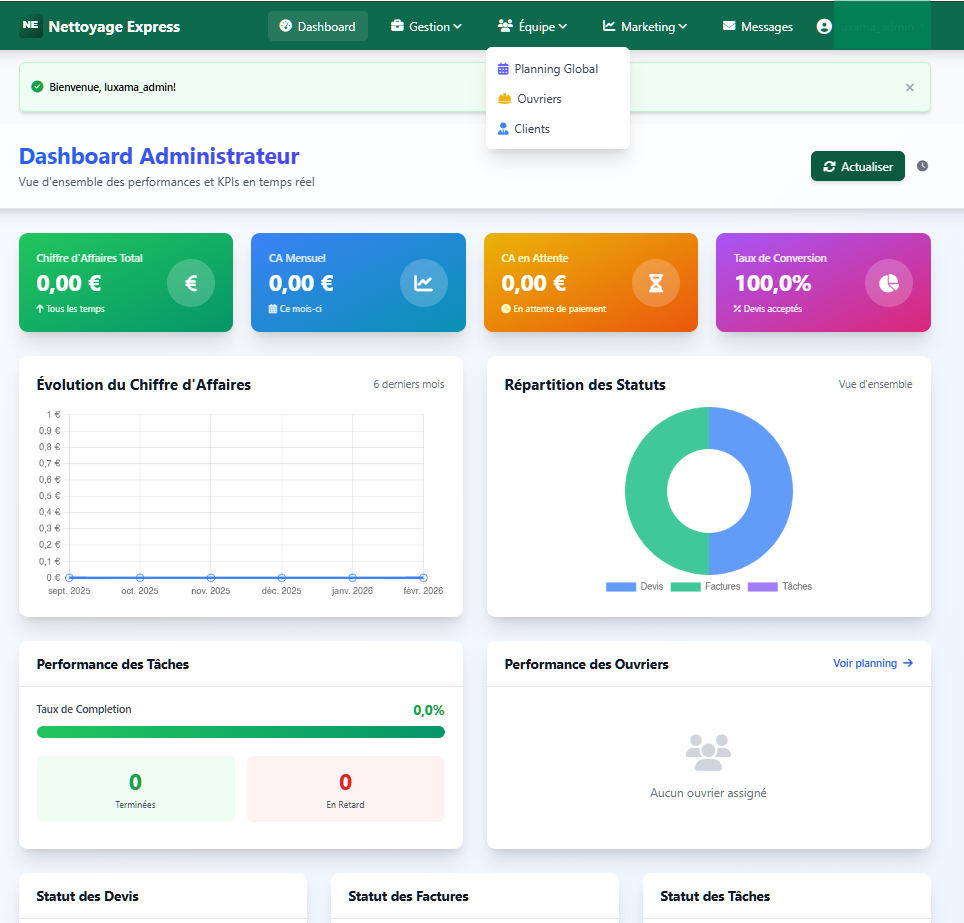Click the 'Aucun ouvrier assigné' text
The width and height of the screenshot is (964, 923).
point(708,793)
